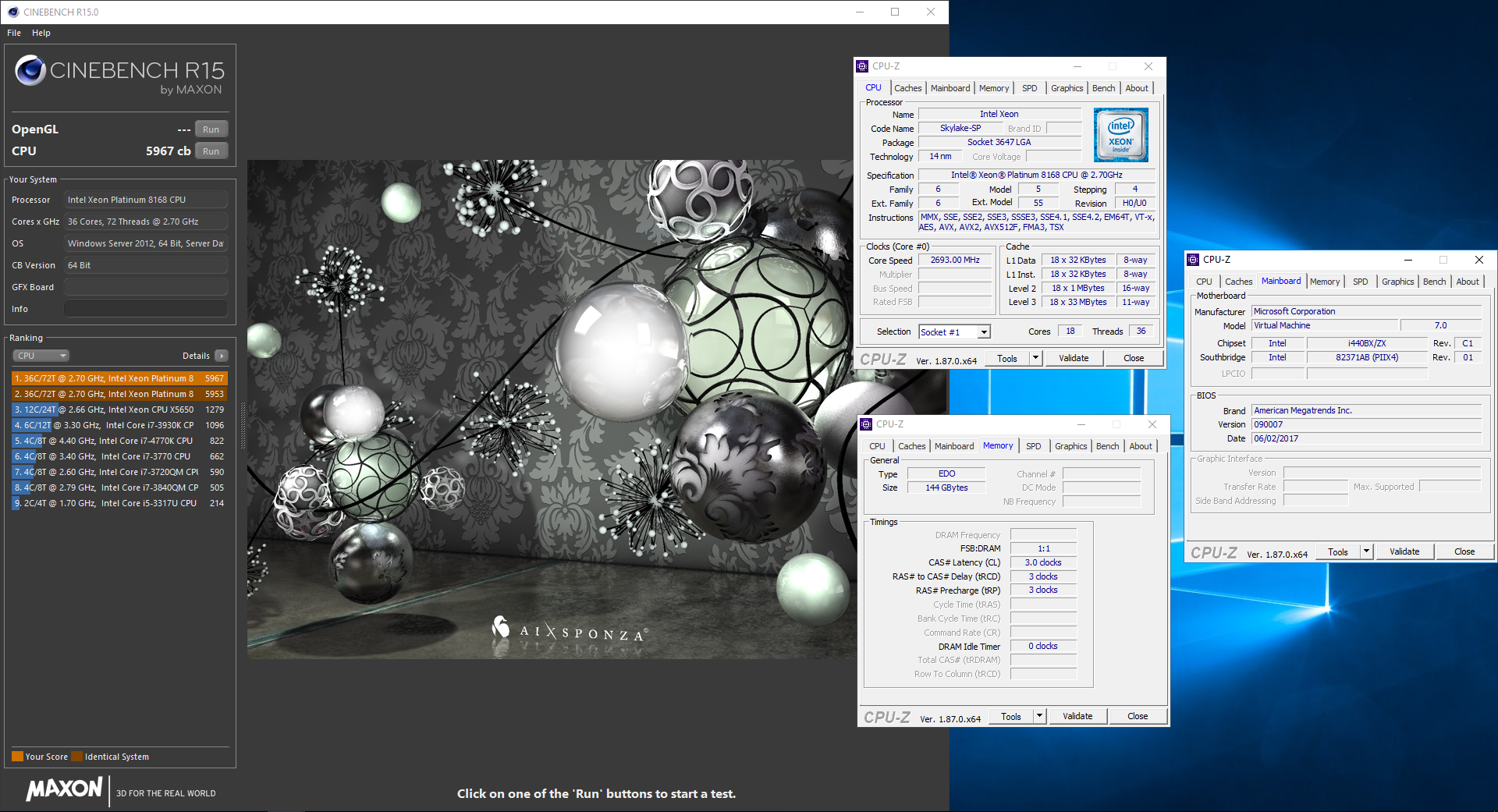This screenshot has height=812, width=1498.
Task: Minimize the mainboard CPU-Z window
Action: pos(1408,260)
